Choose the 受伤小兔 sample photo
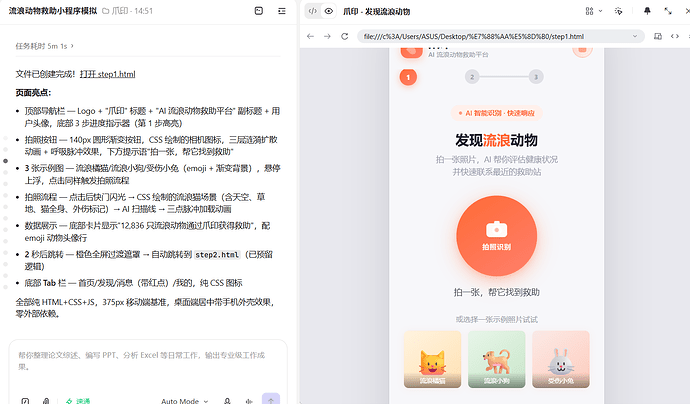 561,359
